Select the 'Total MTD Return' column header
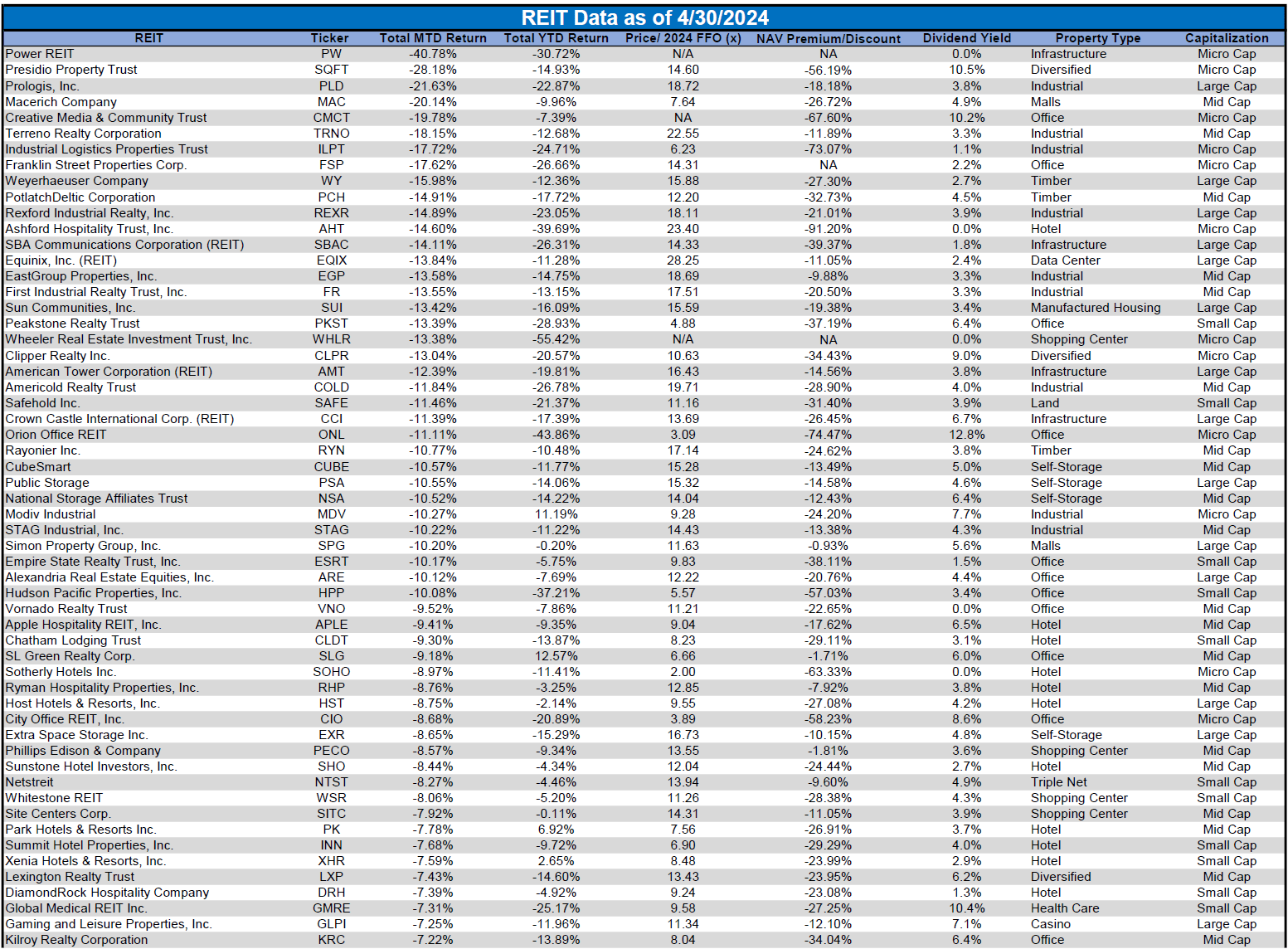 click(x=433, y=38)
